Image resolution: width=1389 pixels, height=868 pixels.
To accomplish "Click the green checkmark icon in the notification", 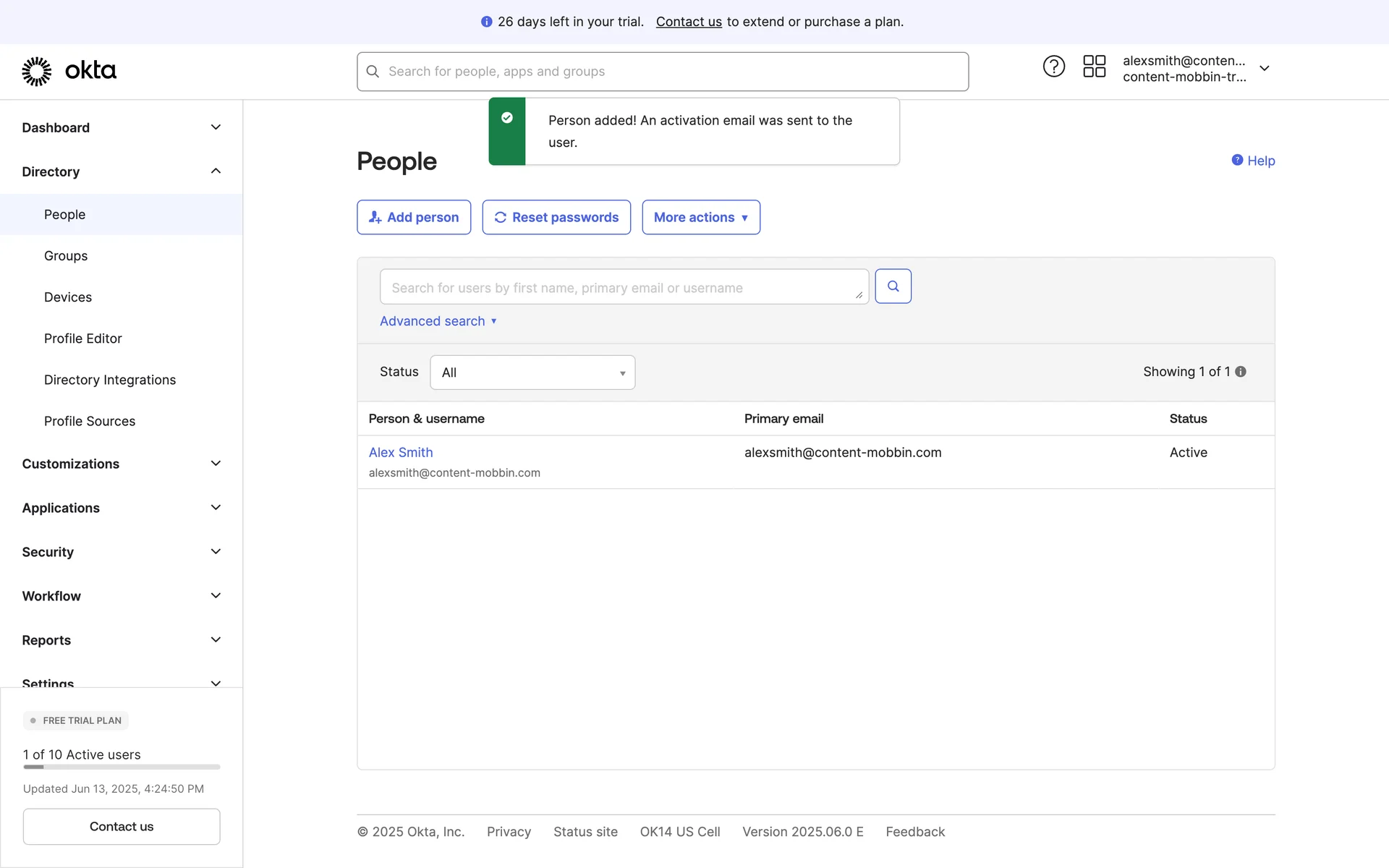I will click(x=507, y=118).
